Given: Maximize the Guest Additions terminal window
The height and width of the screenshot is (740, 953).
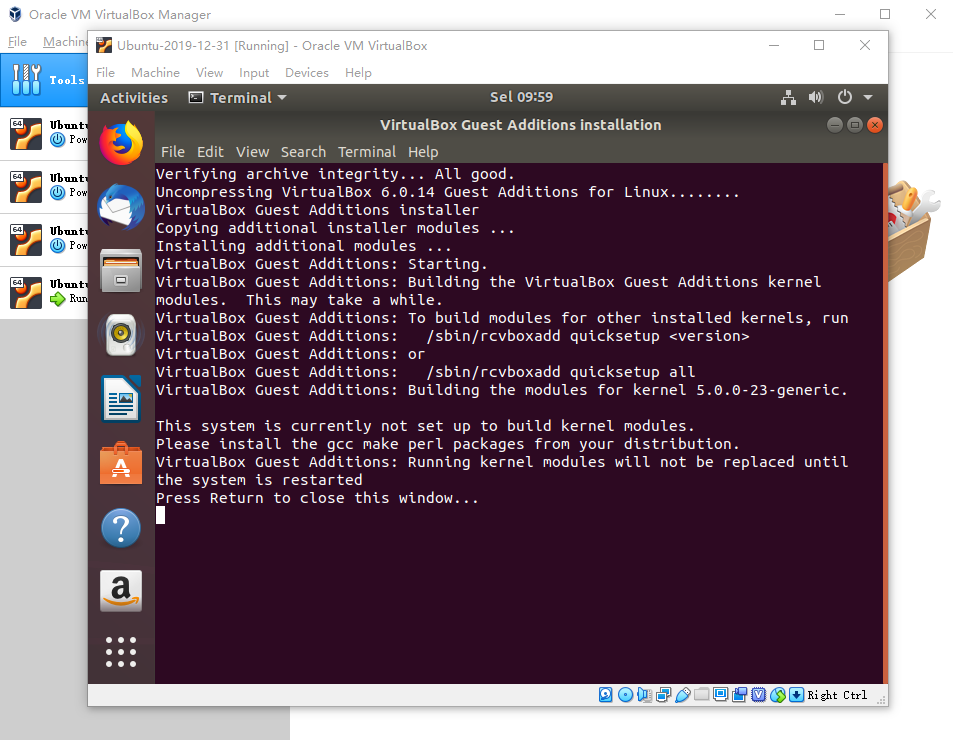Looking at the screenshot, I should pos(855,125).
